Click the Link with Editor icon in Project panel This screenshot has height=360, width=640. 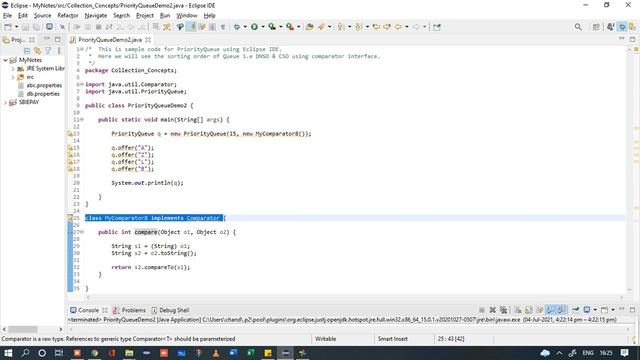click(38, 51)
